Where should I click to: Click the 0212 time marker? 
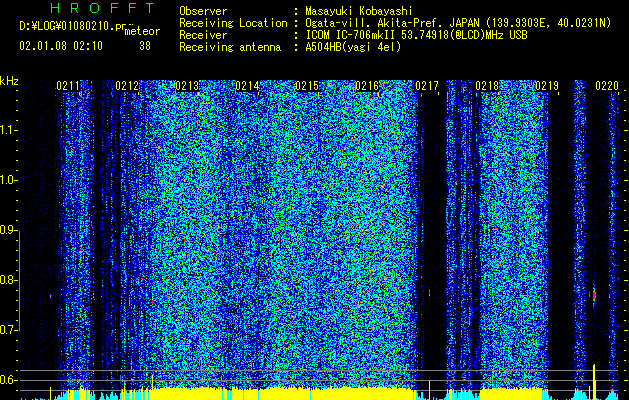[127, 86]
